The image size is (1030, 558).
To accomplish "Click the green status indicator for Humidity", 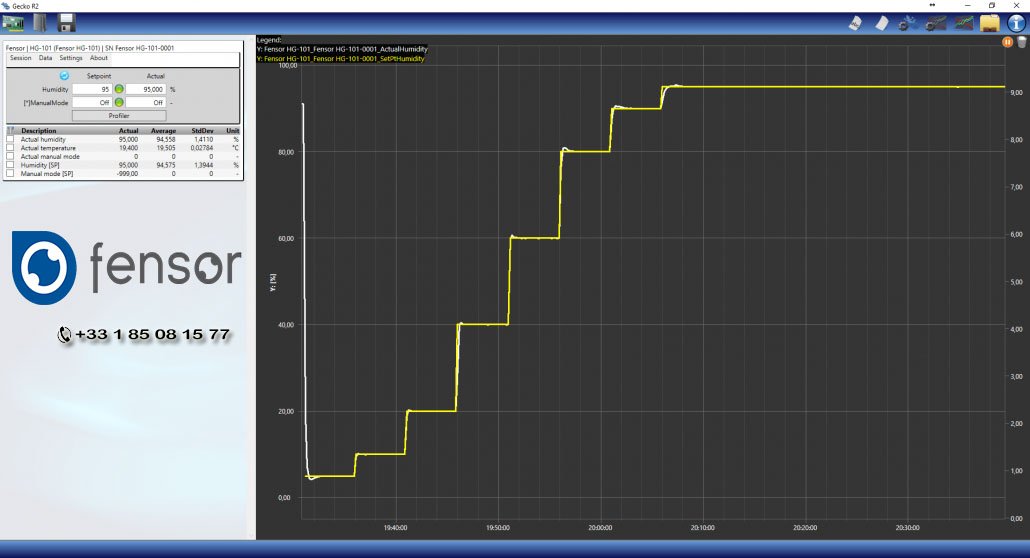I will 119,89.
